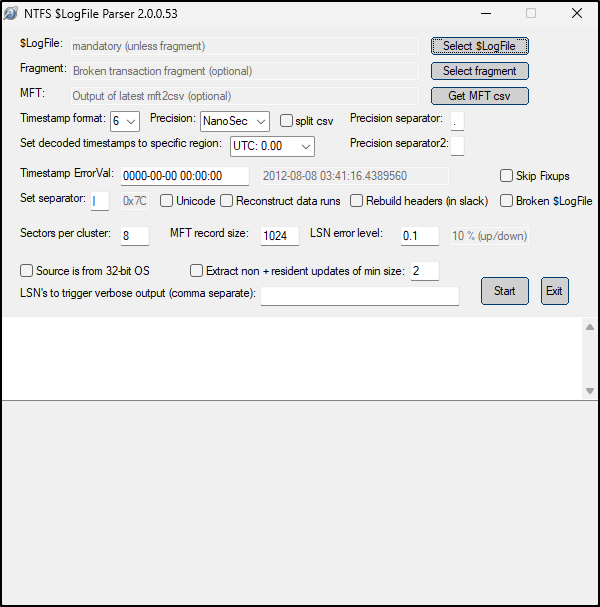Click the $LogFile path input field
This screenshot has width=600, height=607.
point(245,46)
